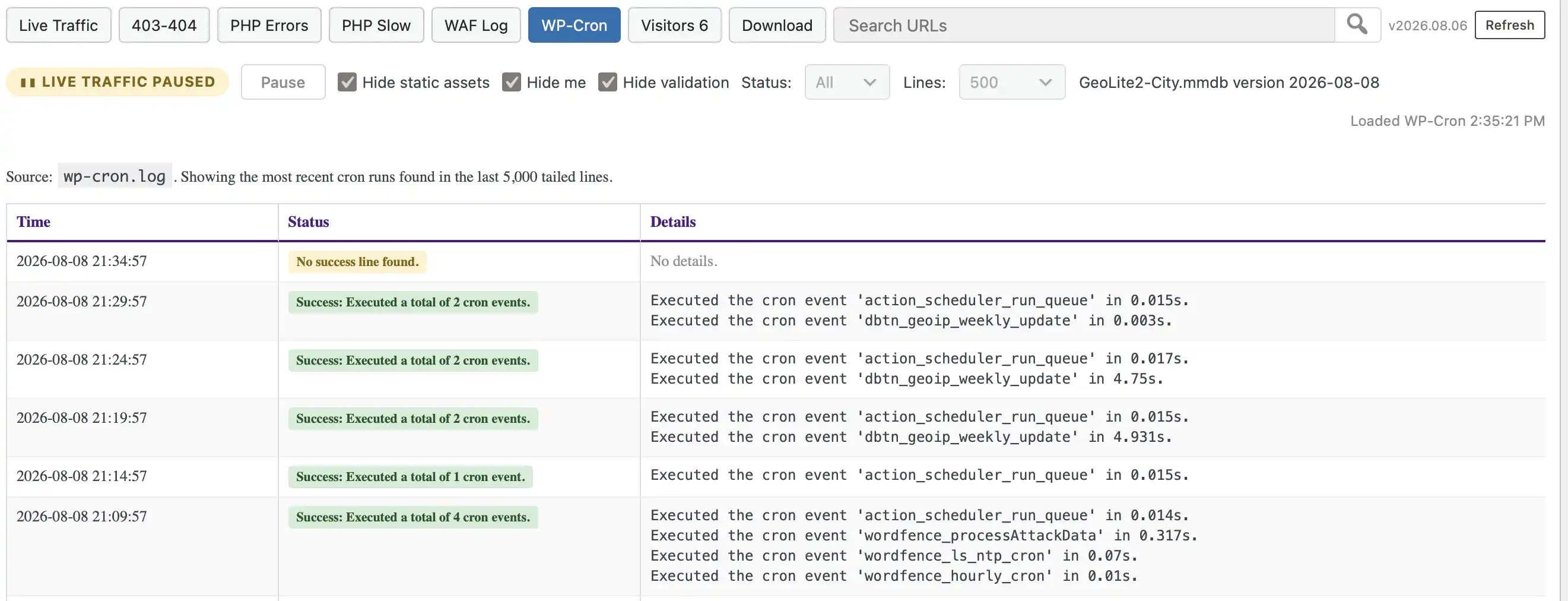Open the Visitors 6 tab
The width and height of the screenshot is (1568, 601).
point(674,25)
